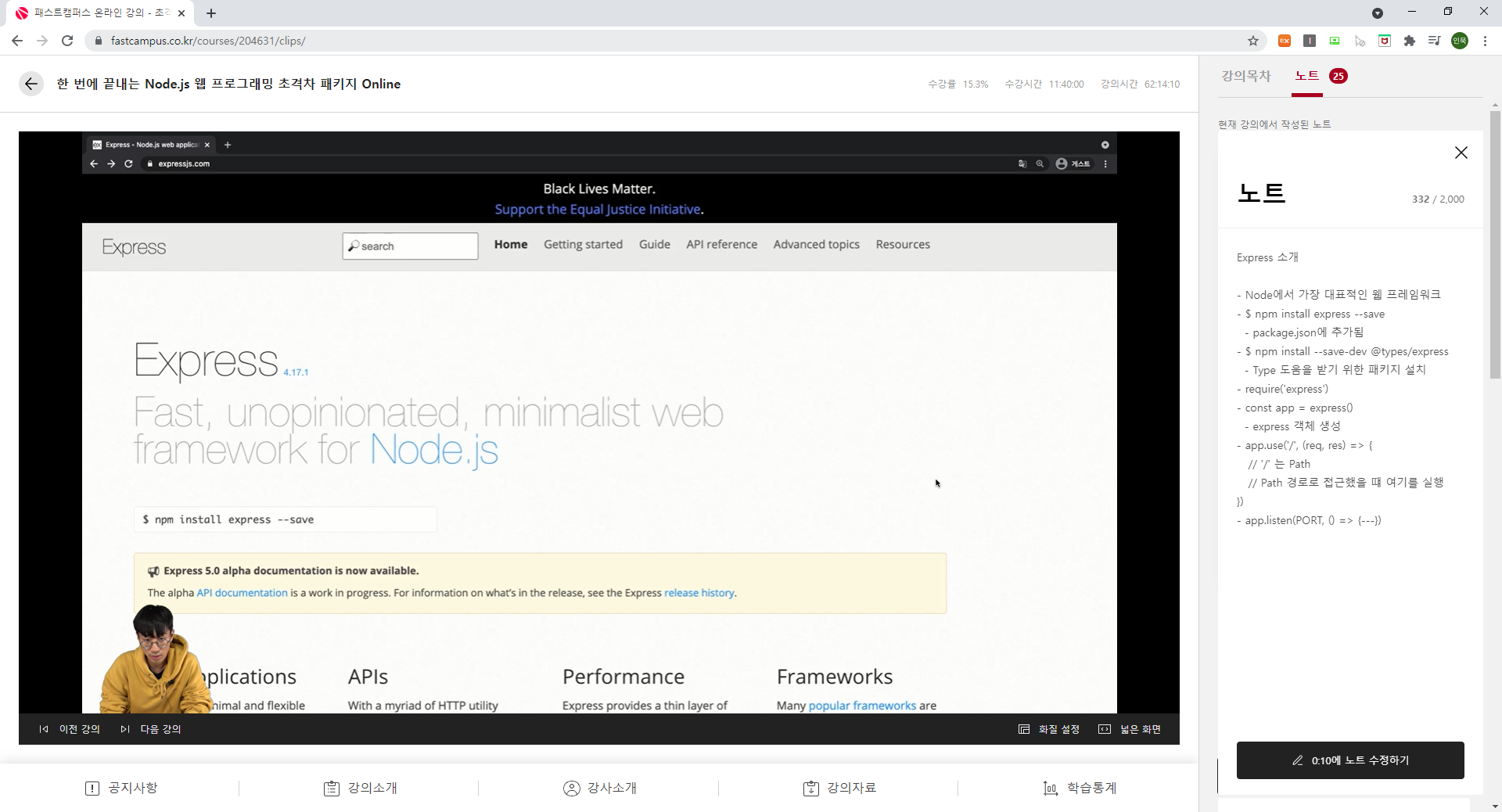This screenshot has width=1502, height=812.
Task: Click the '$ npm install express --save' code box
Action: pos(286,519)
